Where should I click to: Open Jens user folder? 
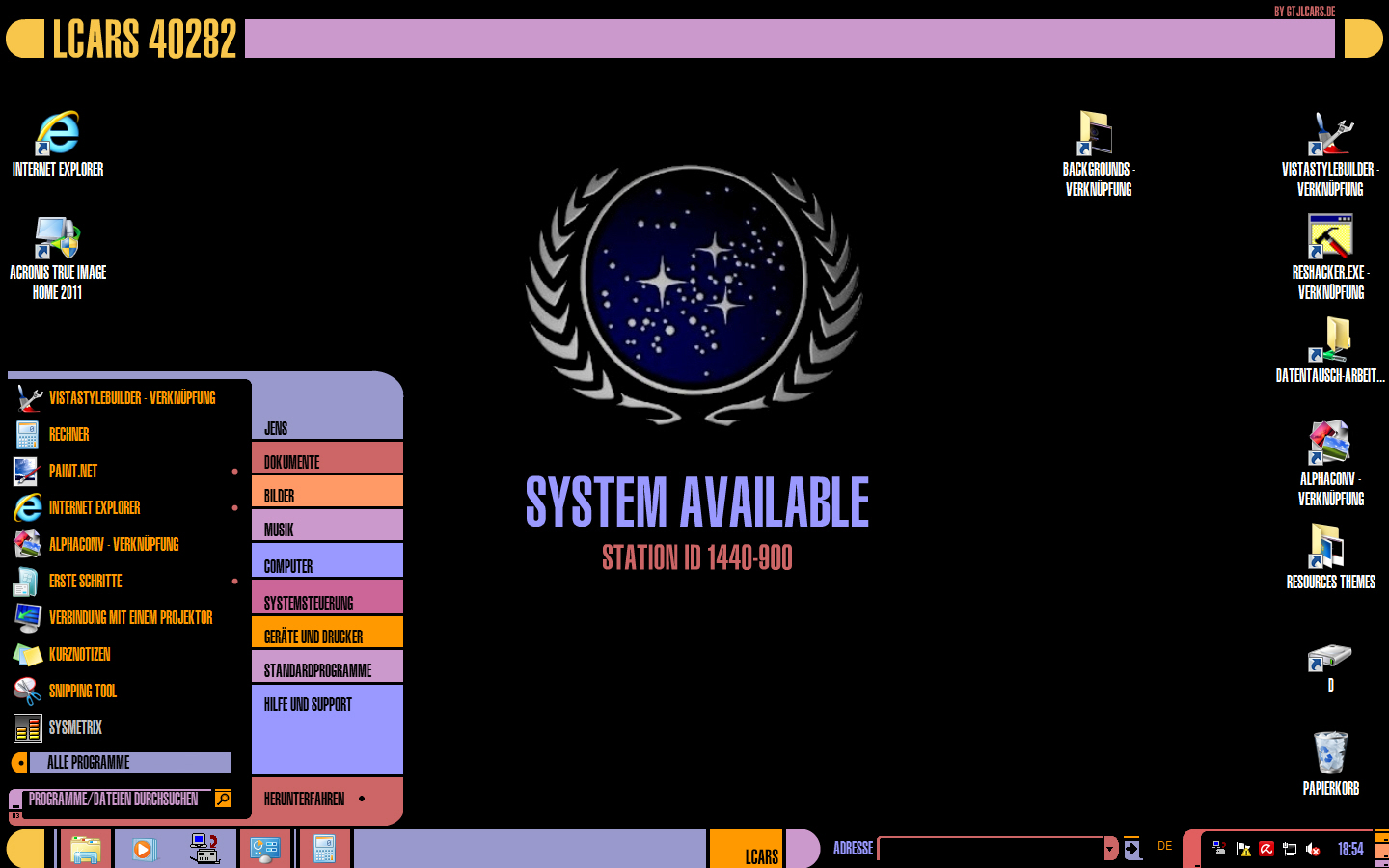point(327,428)
